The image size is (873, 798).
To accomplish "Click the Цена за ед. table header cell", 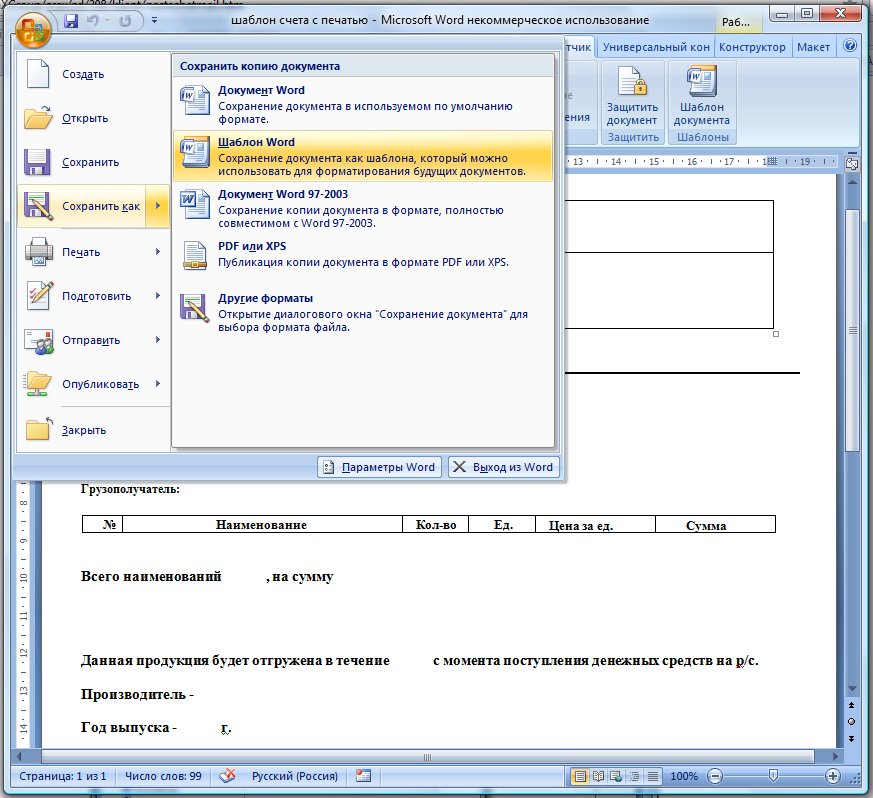I will pyautogui.click(x=595, y=525).
